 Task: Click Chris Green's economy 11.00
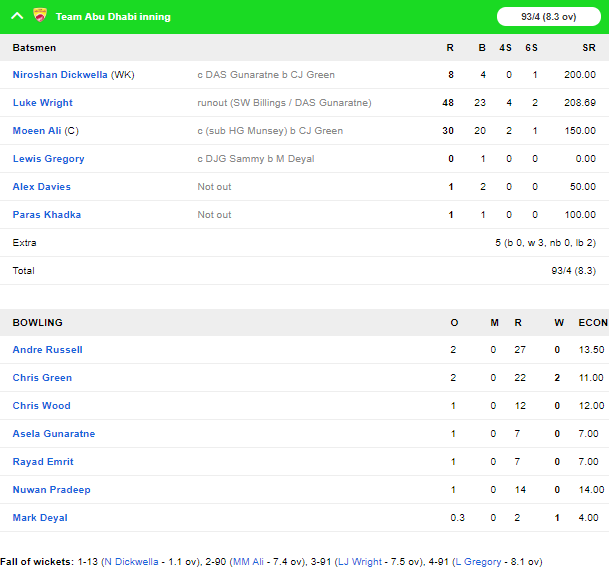click(x=591, y=378)
